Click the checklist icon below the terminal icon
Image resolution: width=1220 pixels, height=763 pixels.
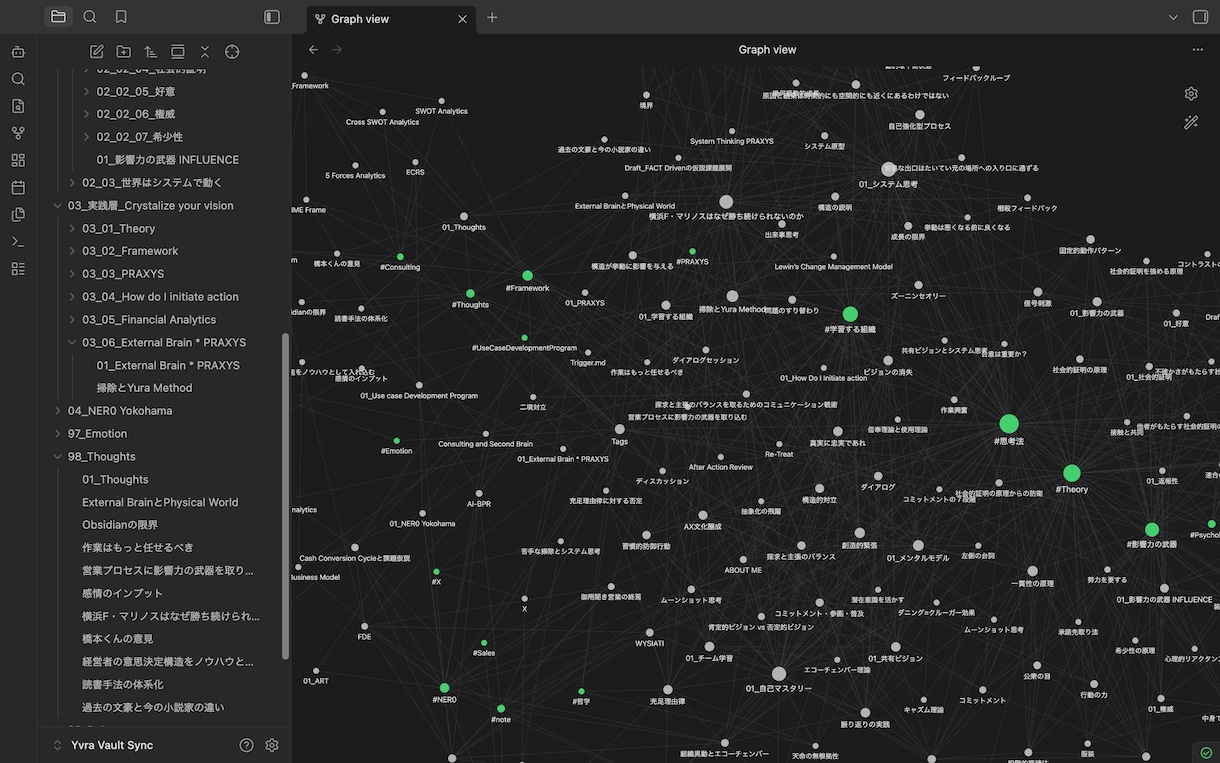tap(18, 268)
